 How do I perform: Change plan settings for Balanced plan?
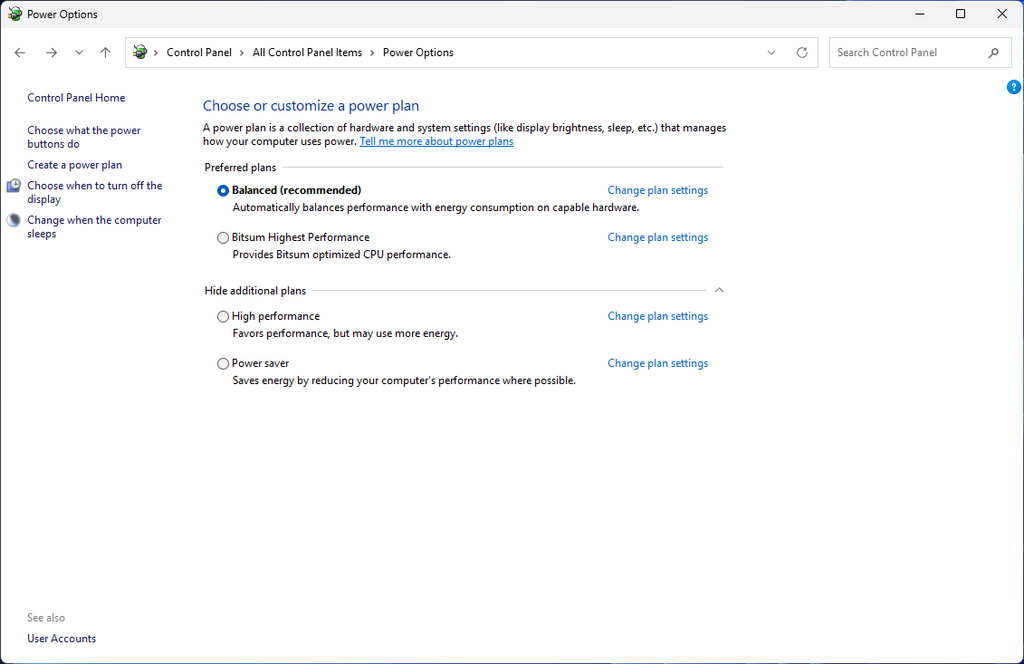(x=657, y=190)
